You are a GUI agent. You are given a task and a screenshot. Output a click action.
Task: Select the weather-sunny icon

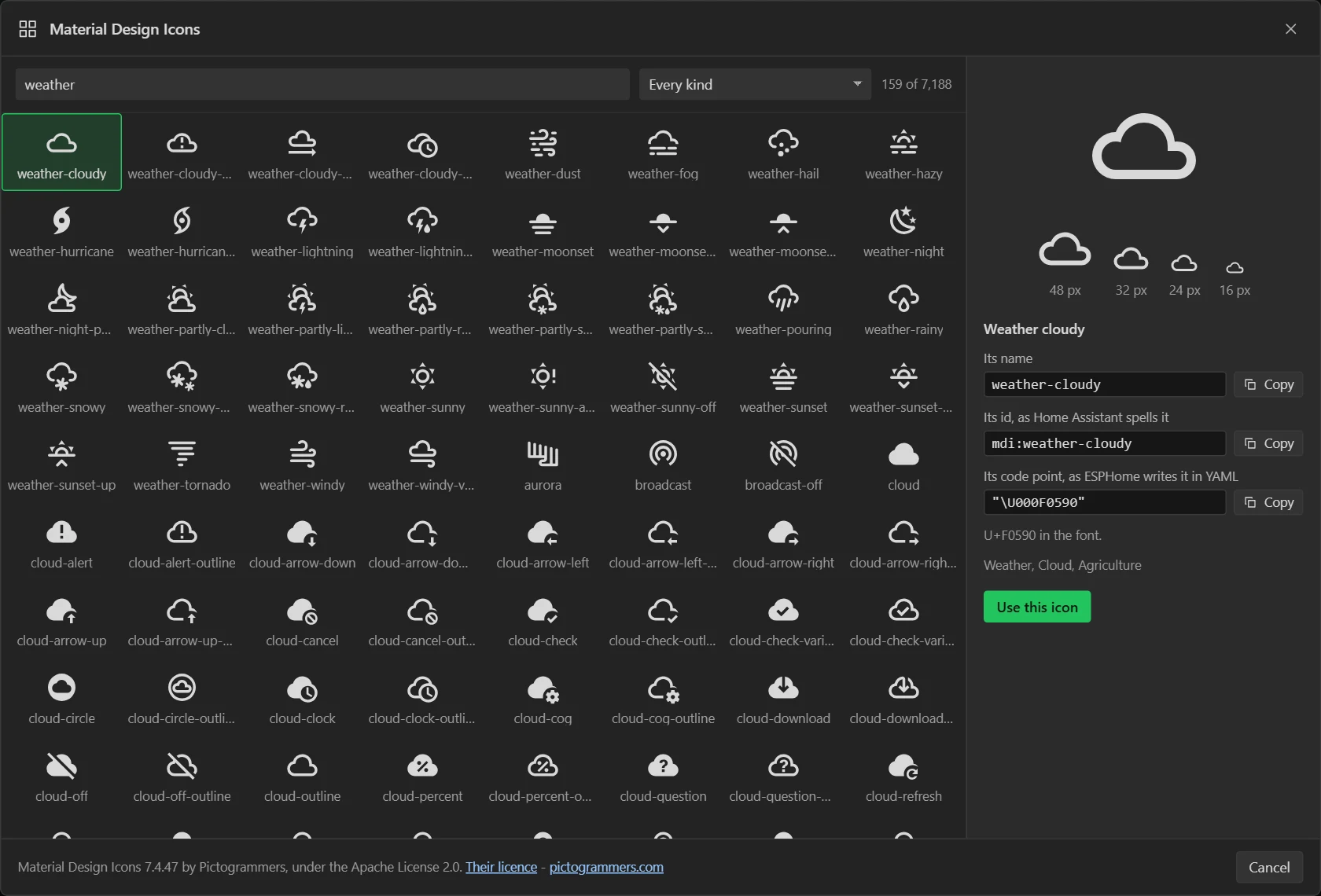coord(422,386)
